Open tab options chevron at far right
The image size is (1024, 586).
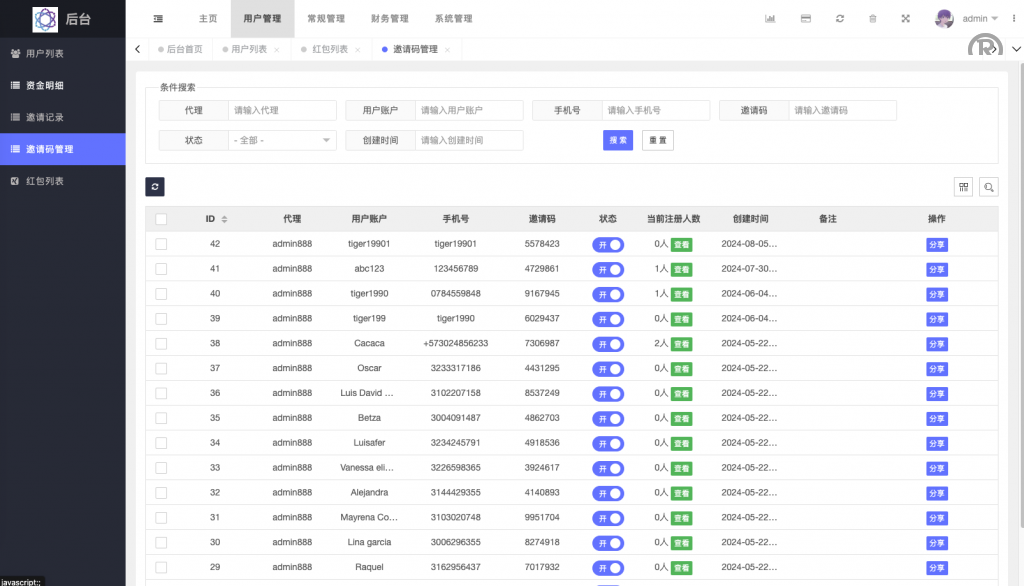(1015, 49)
